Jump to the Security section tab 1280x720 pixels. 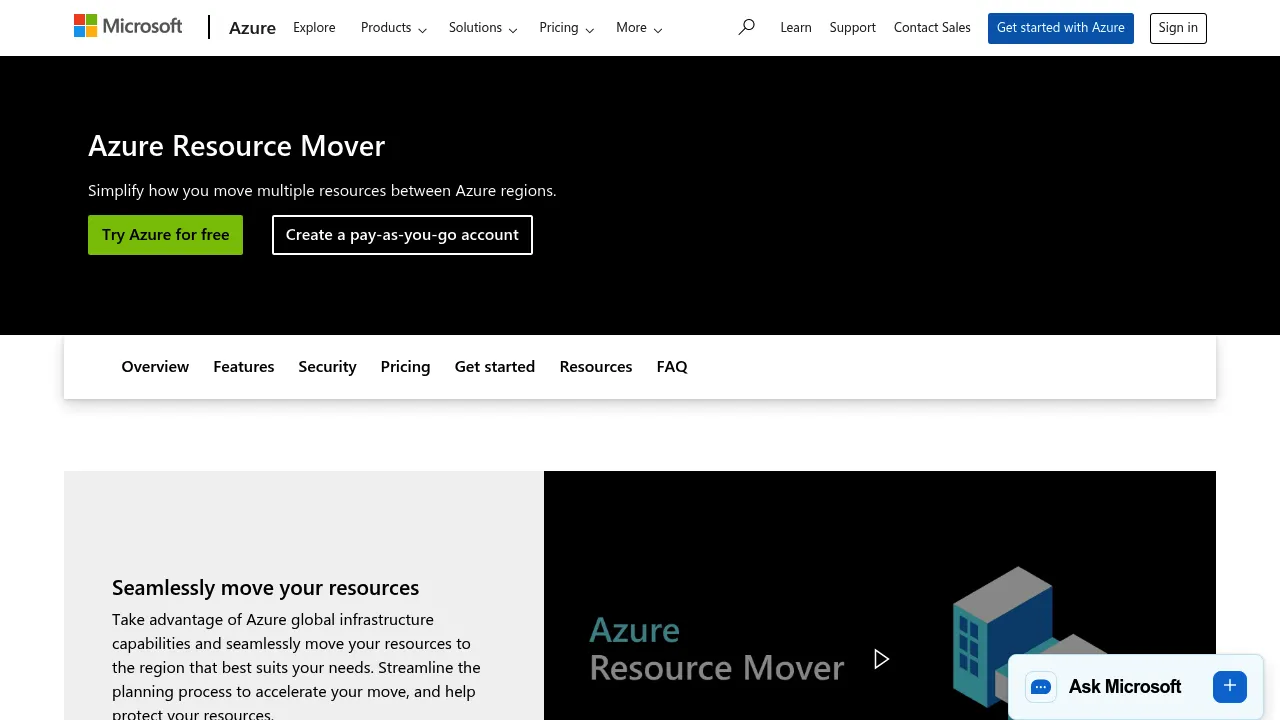tap(327, 367)
